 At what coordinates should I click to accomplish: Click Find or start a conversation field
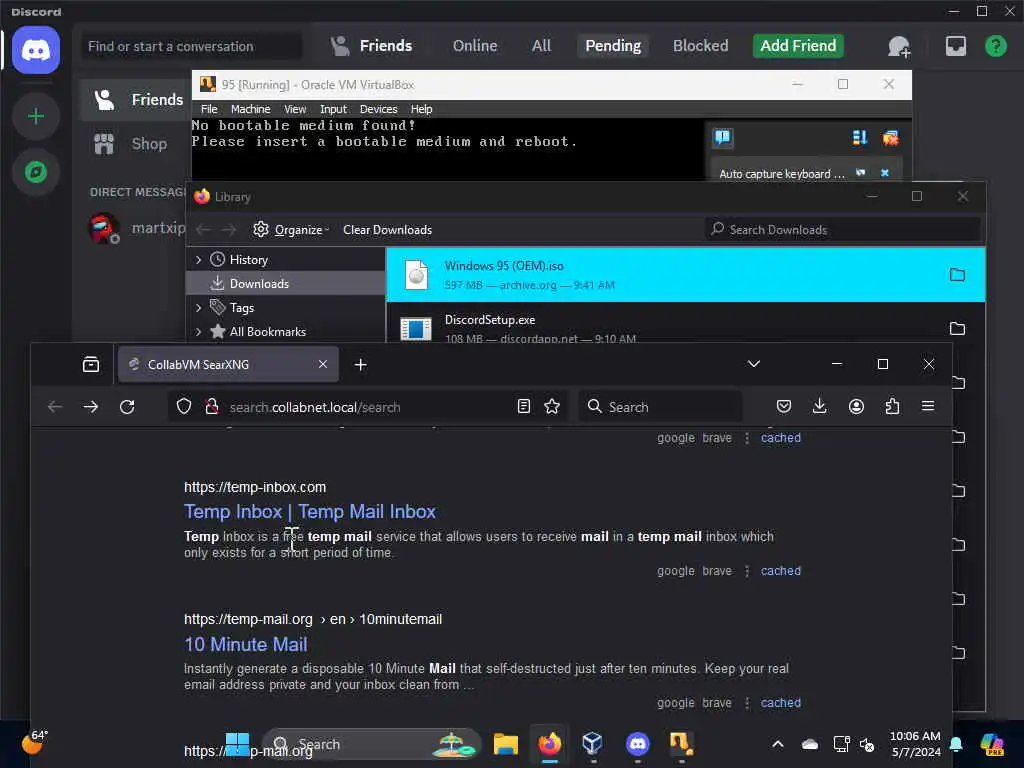[191, 46]
